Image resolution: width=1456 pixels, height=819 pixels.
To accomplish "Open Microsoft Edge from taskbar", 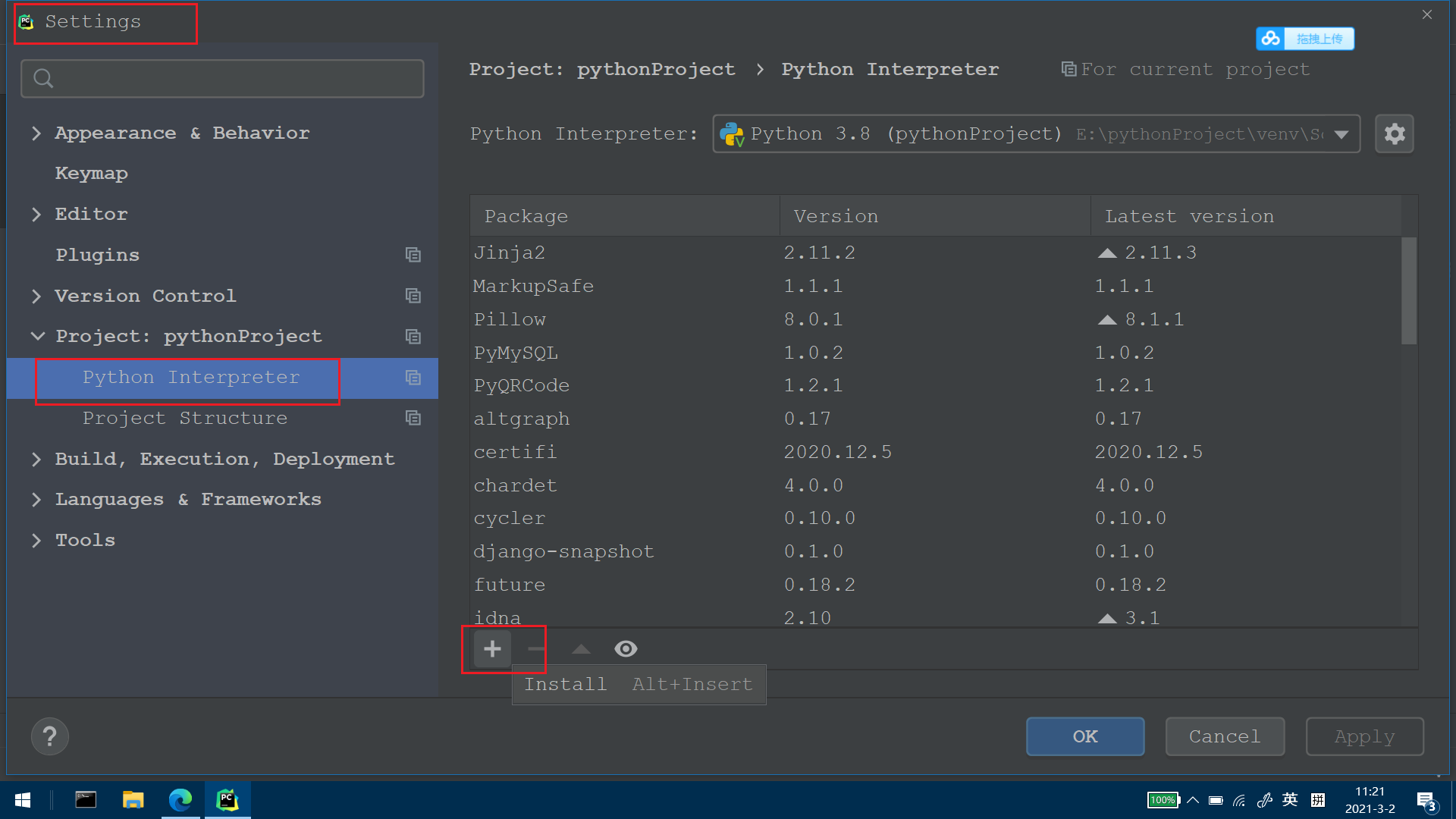I will 180,800.
